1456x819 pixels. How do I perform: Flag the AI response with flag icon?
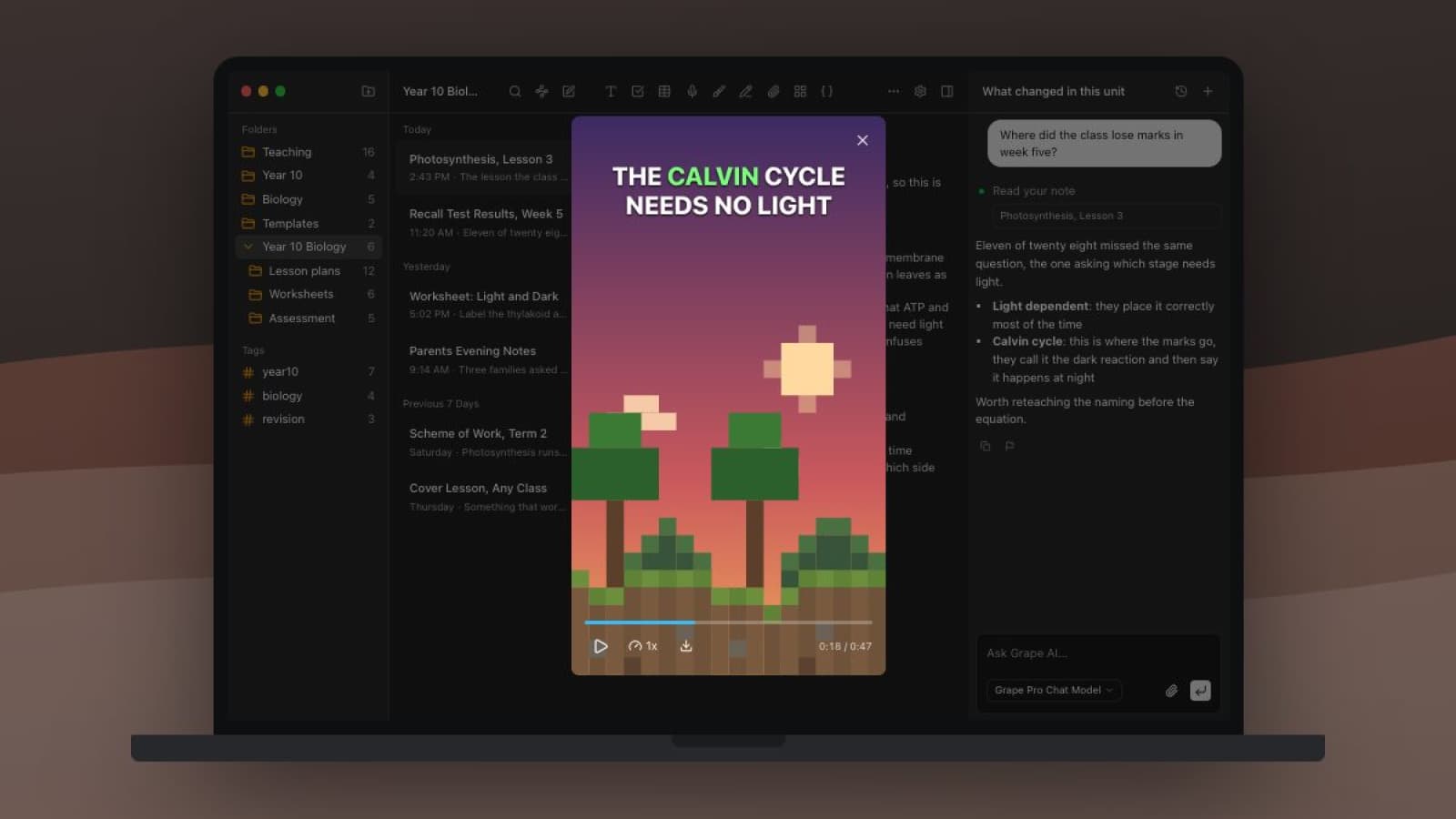[1009, 446]
